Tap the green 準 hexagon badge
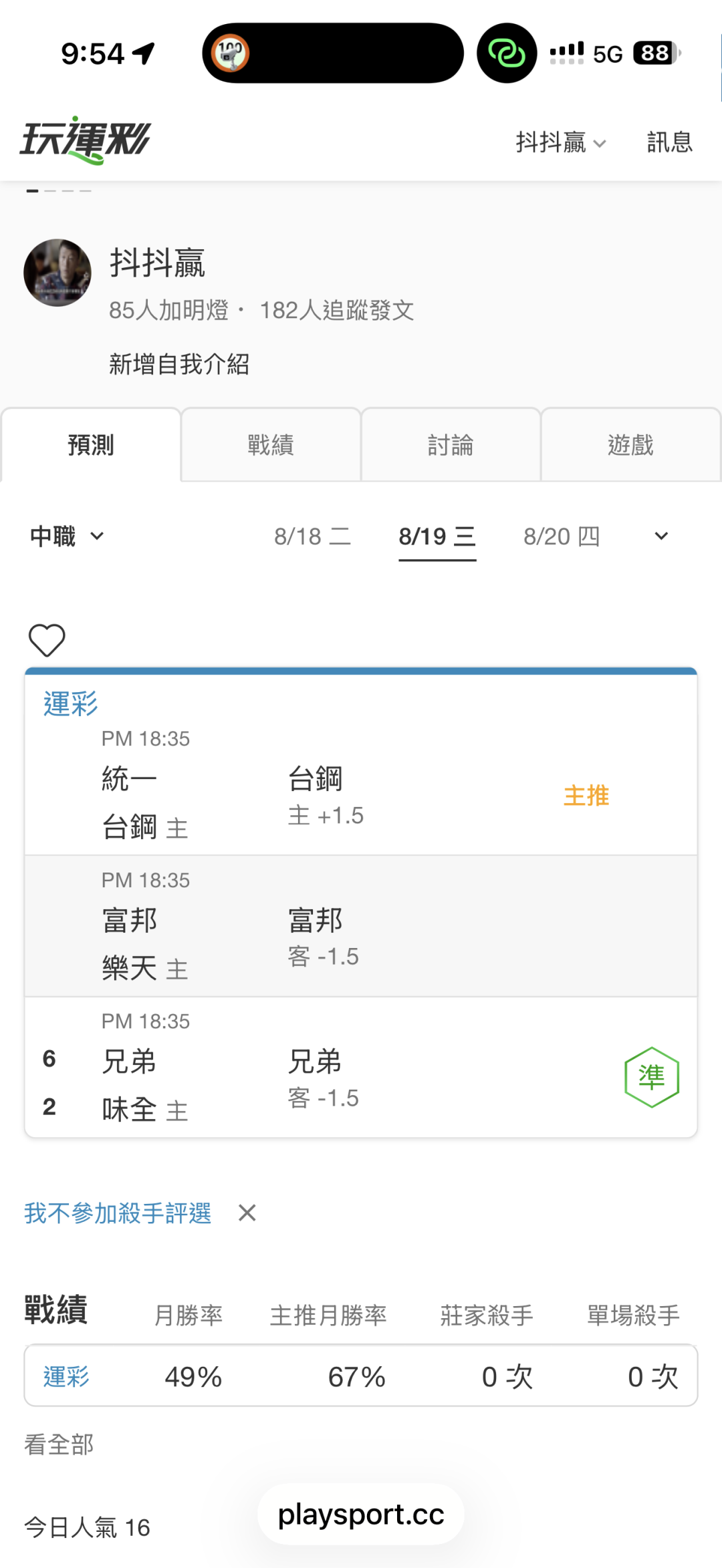The image size is (722, 1568). pos(652,1077)
